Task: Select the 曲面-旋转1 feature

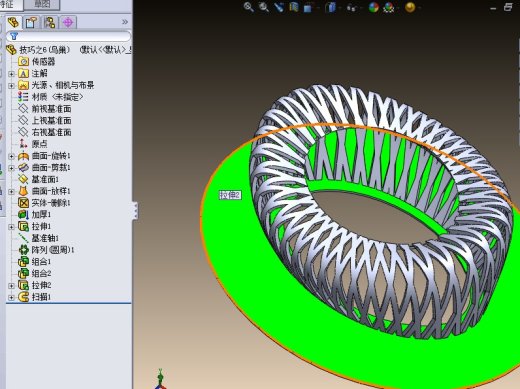Action: 51,156
